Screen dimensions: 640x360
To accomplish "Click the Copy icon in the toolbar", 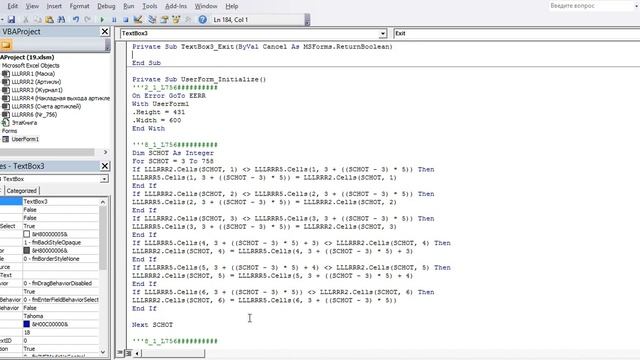I will [x=37, y=20].
